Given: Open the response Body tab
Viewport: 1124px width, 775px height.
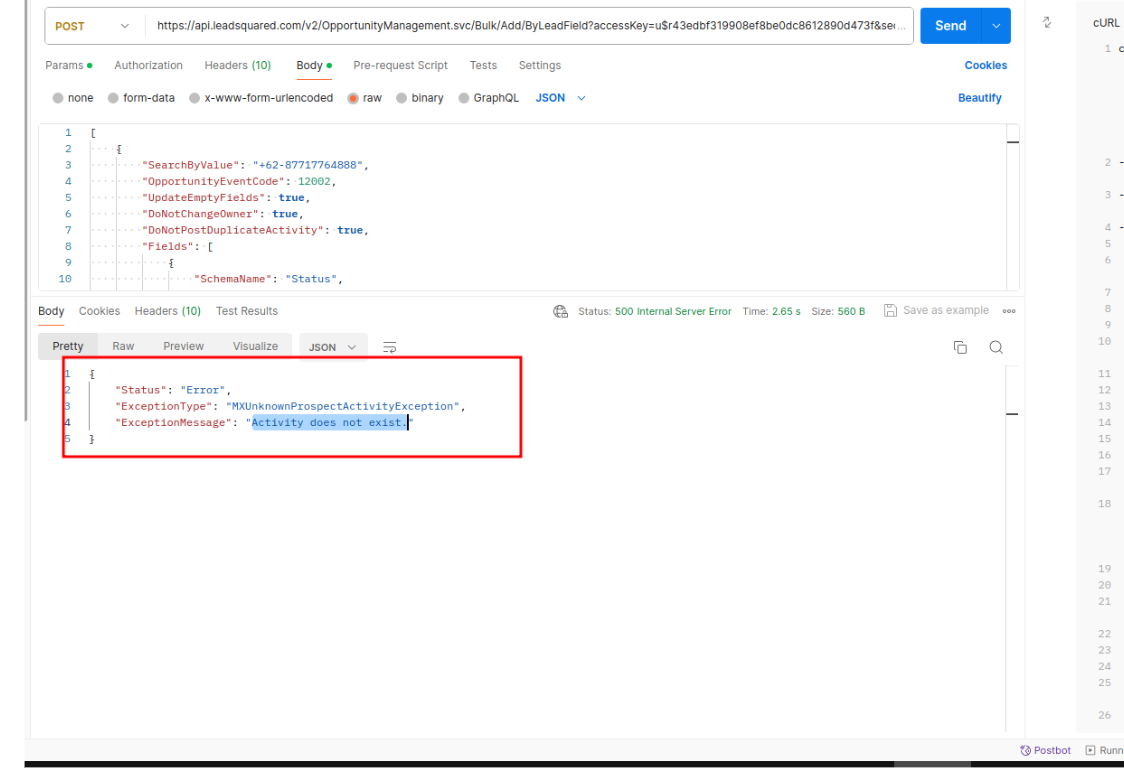Looking at the screenshot, I should point(51,311).
